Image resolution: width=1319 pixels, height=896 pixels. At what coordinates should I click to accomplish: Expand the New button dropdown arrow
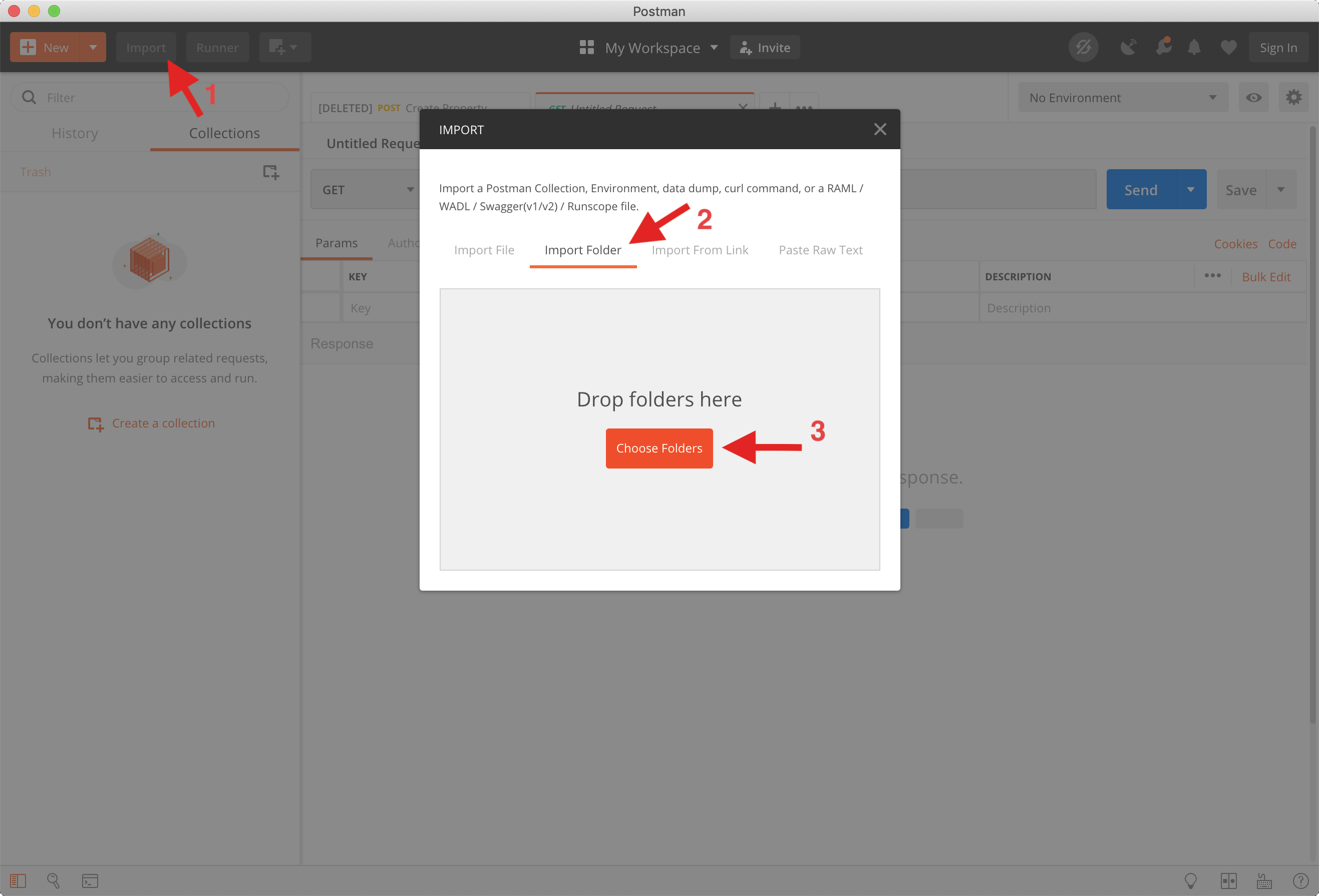(x=93, y=47)
